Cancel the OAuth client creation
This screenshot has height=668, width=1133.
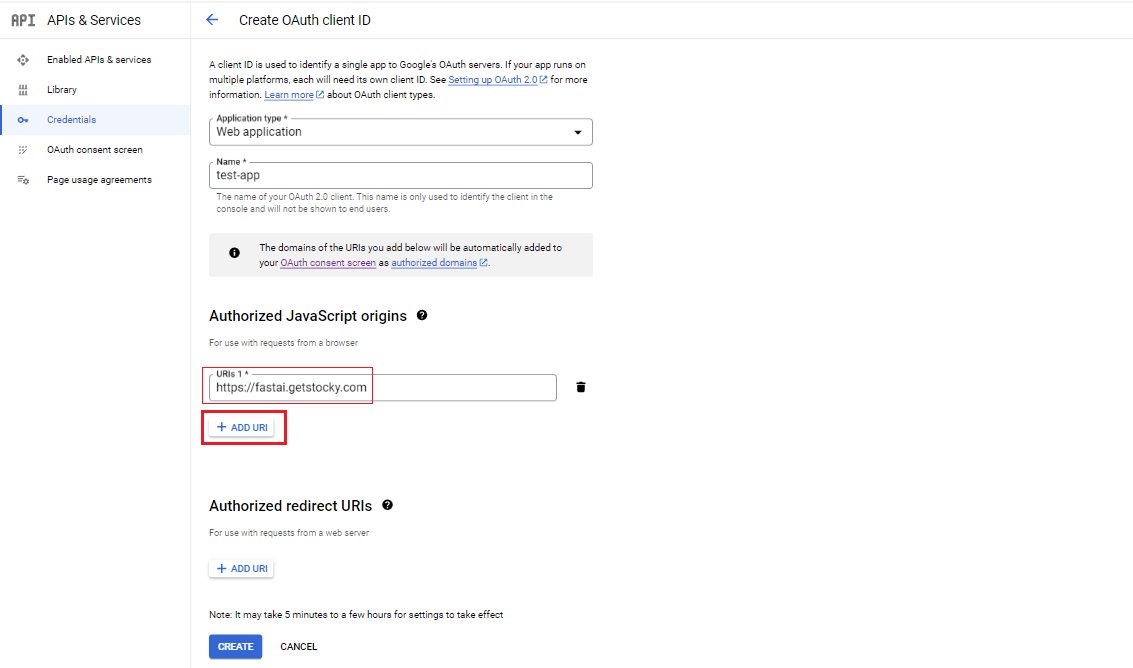[298, 647]
